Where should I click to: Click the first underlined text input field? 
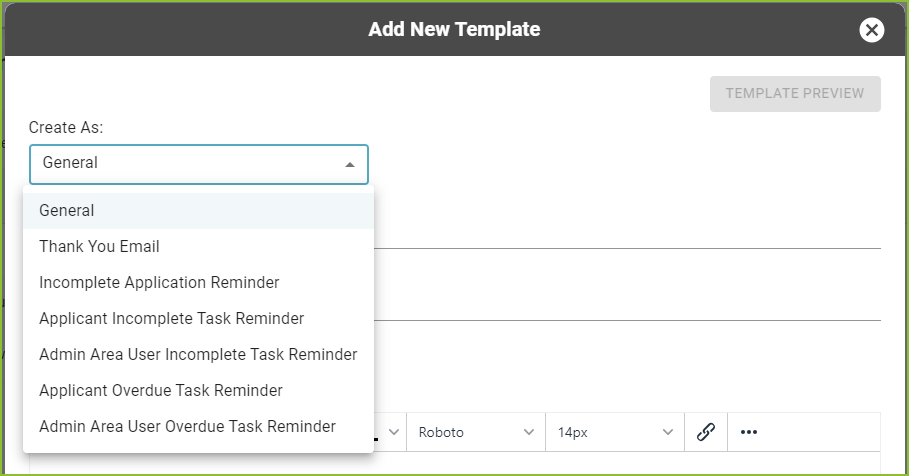627,235
